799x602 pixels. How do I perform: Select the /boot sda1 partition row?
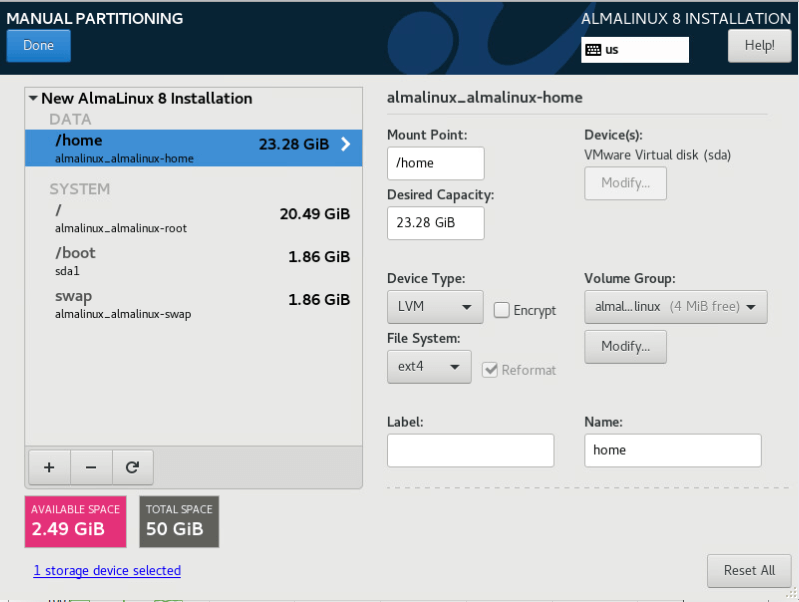[194, 261]
